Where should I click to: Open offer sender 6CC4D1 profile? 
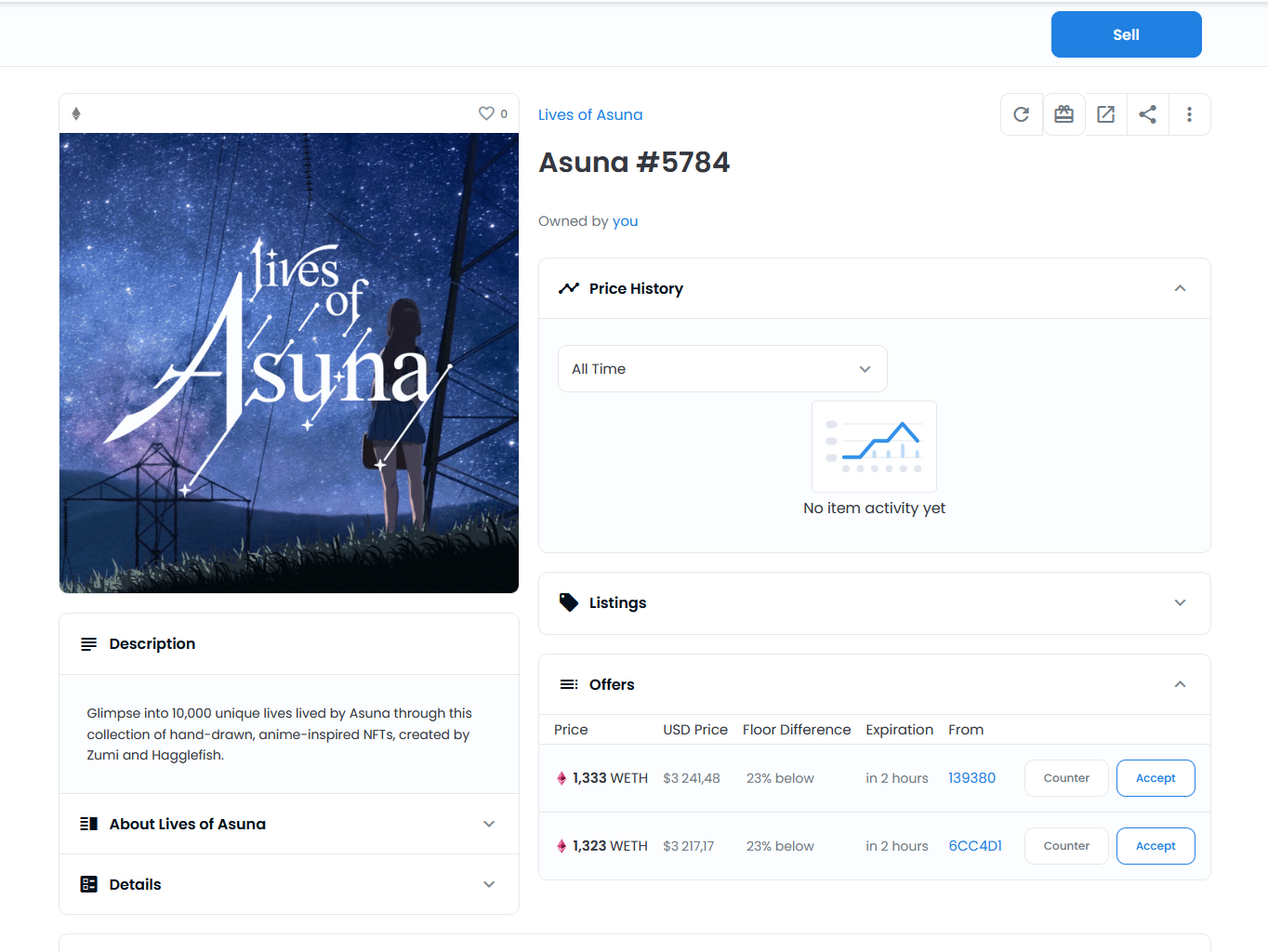[x=975, y=846]
